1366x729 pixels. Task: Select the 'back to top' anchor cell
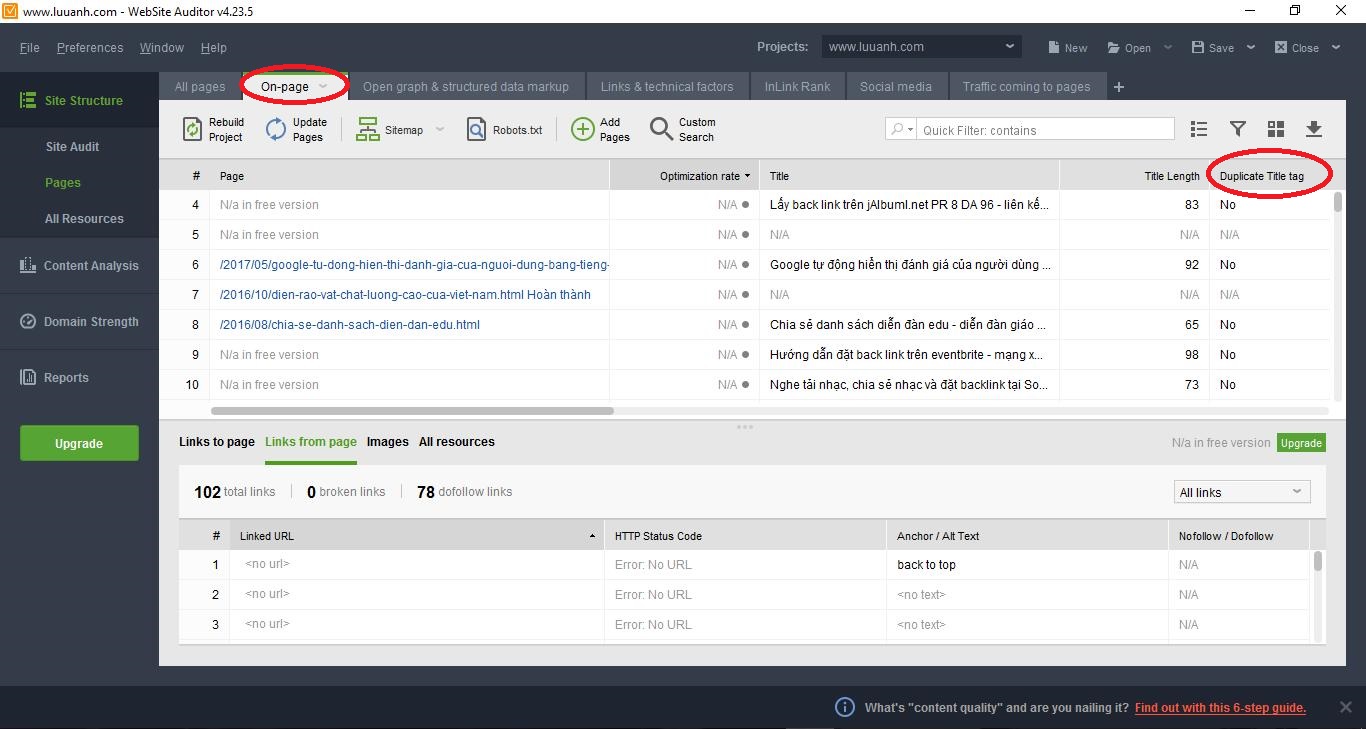tap(1027, 565)
